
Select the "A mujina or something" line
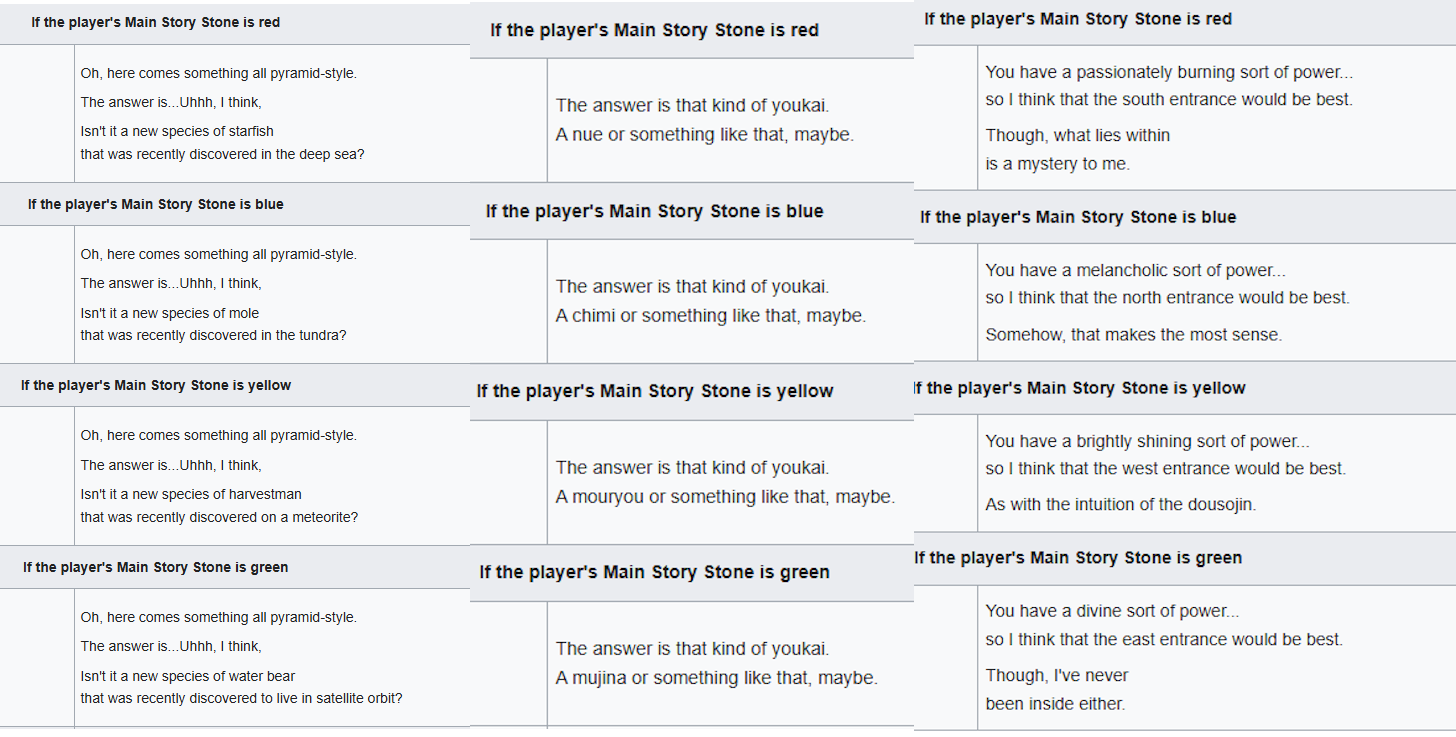coord(716,678)
